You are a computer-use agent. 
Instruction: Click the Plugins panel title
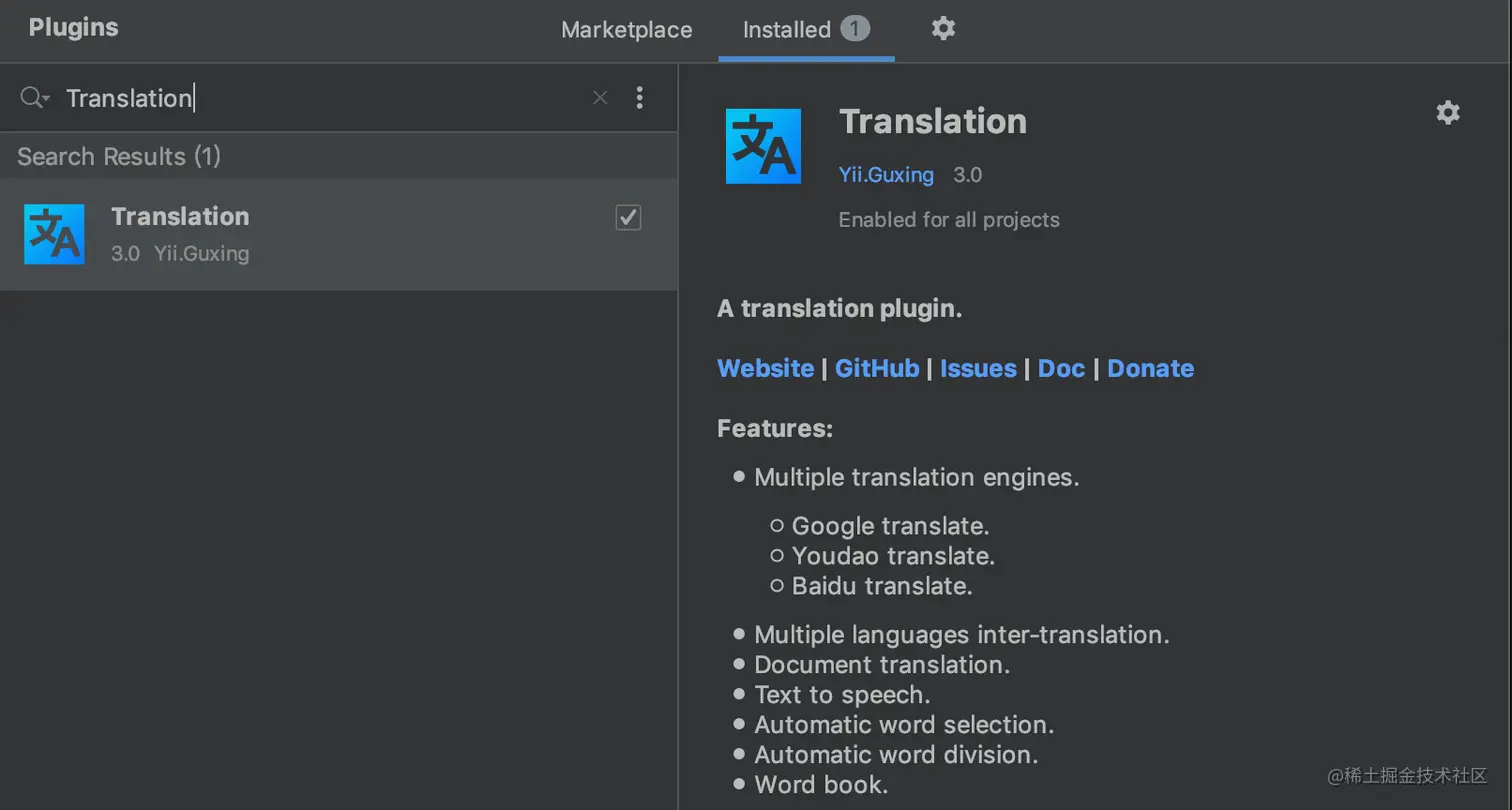(x=73, y=28)
